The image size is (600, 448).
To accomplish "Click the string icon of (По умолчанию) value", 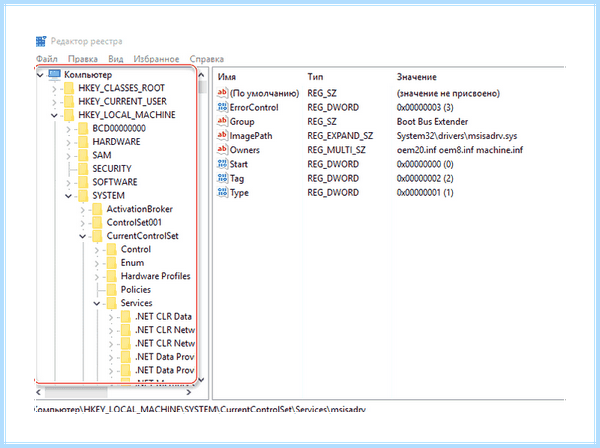I will (222, 93).
